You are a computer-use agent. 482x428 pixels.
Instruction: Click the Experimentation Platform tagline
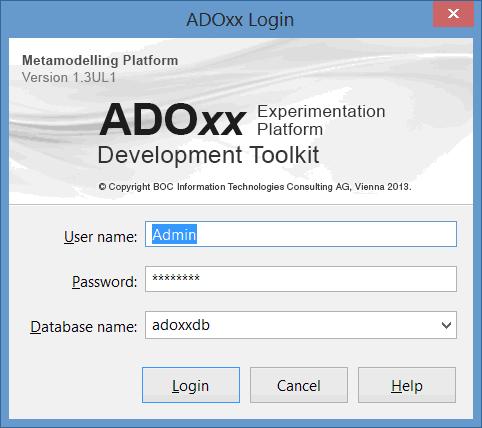pos(321,120)
